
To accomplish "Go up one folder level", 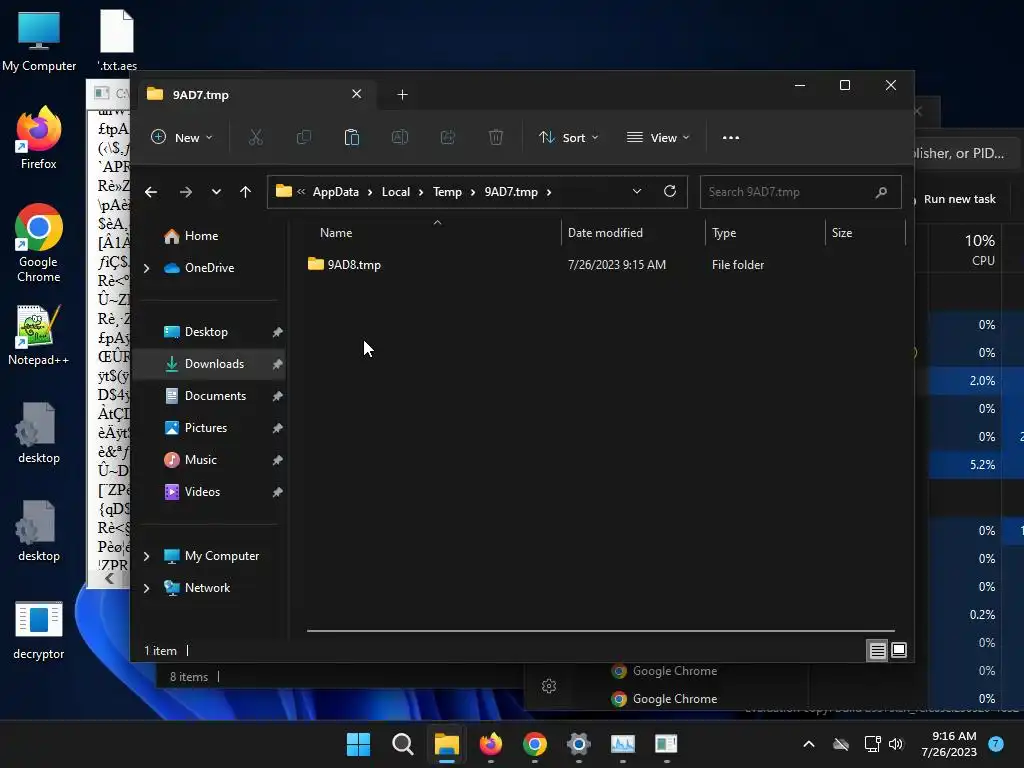I will pyautogui.click(x=246, y=192).
